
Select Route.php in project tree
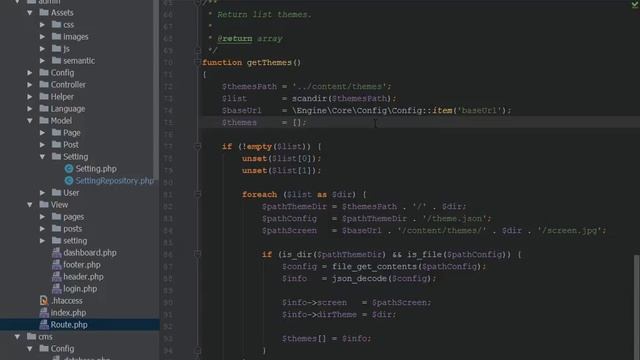pos(69,324)
